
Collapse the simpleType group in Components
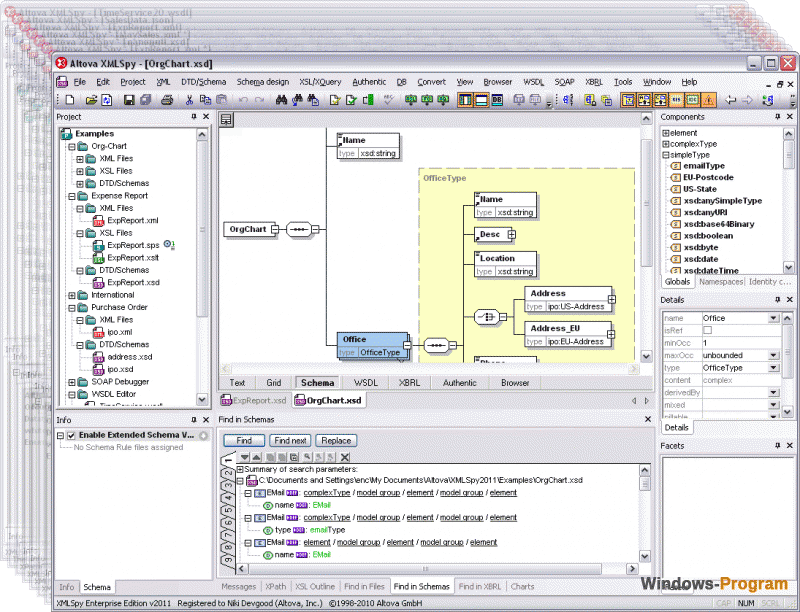pos(665,155)
